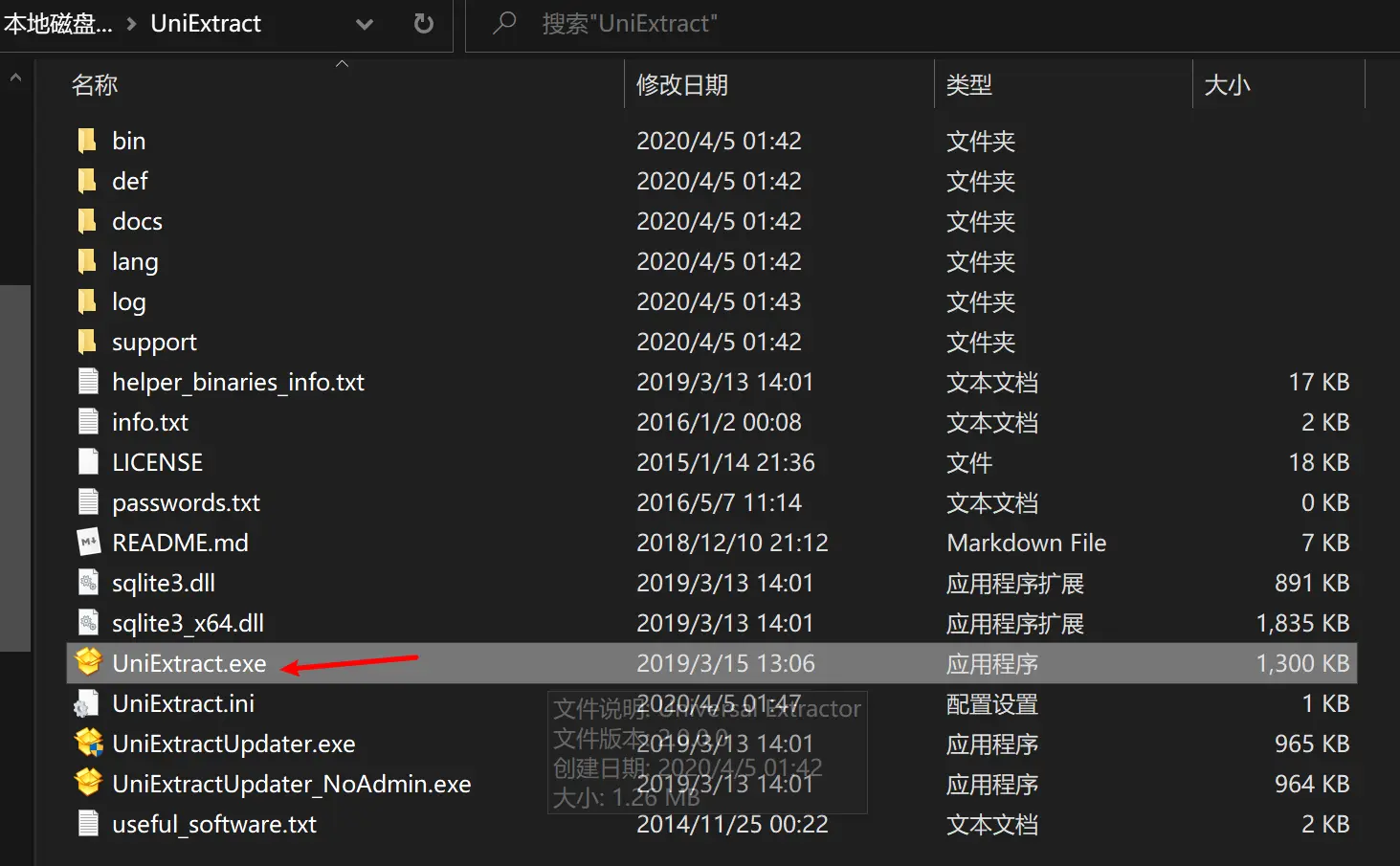The image size is (1400, 866).
Task: Click the sqlite3.dll file icon
Action: (x=88, y=583)
